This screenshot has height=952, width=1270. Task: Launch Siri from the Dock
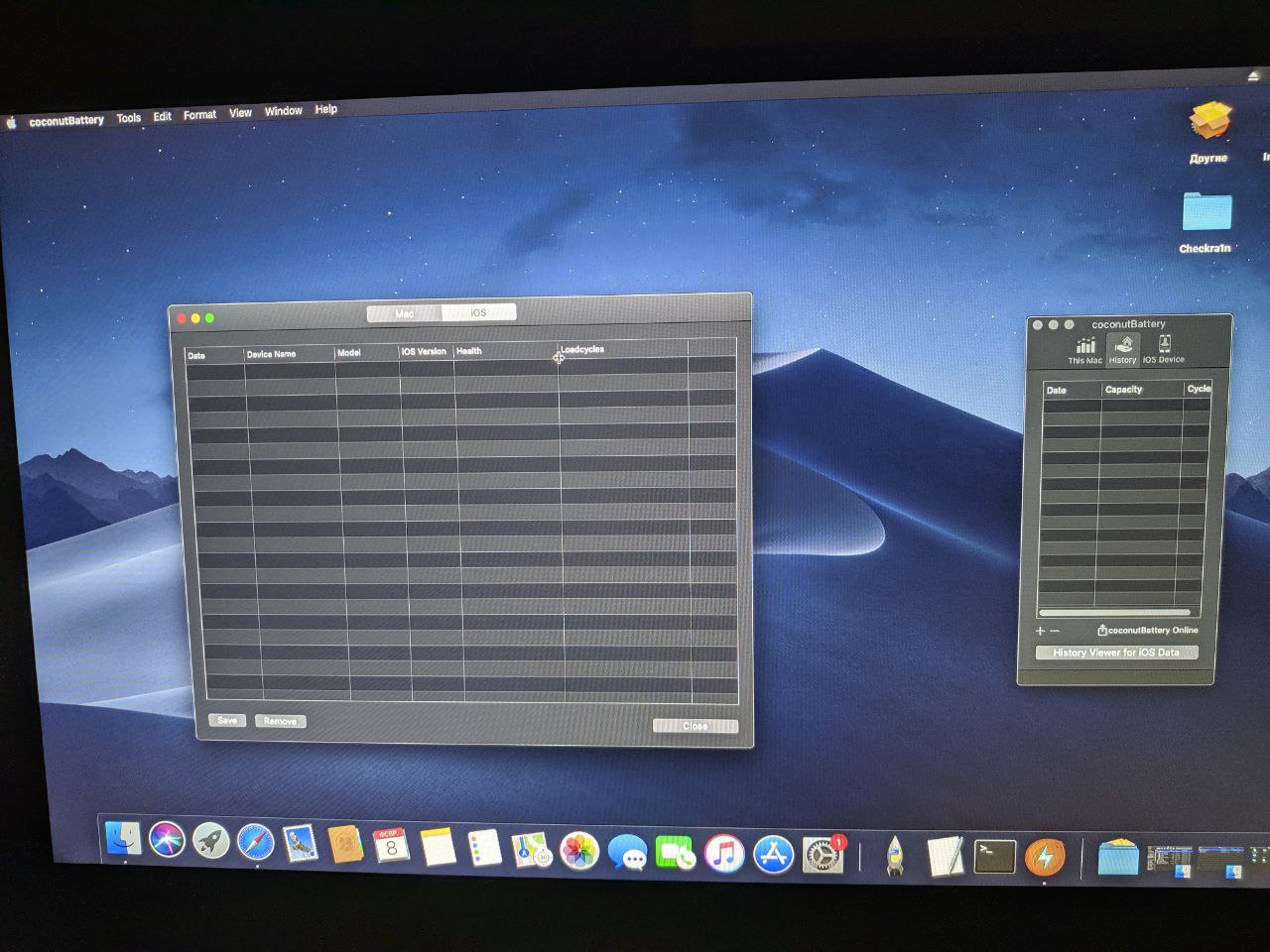tap(167, 840)
